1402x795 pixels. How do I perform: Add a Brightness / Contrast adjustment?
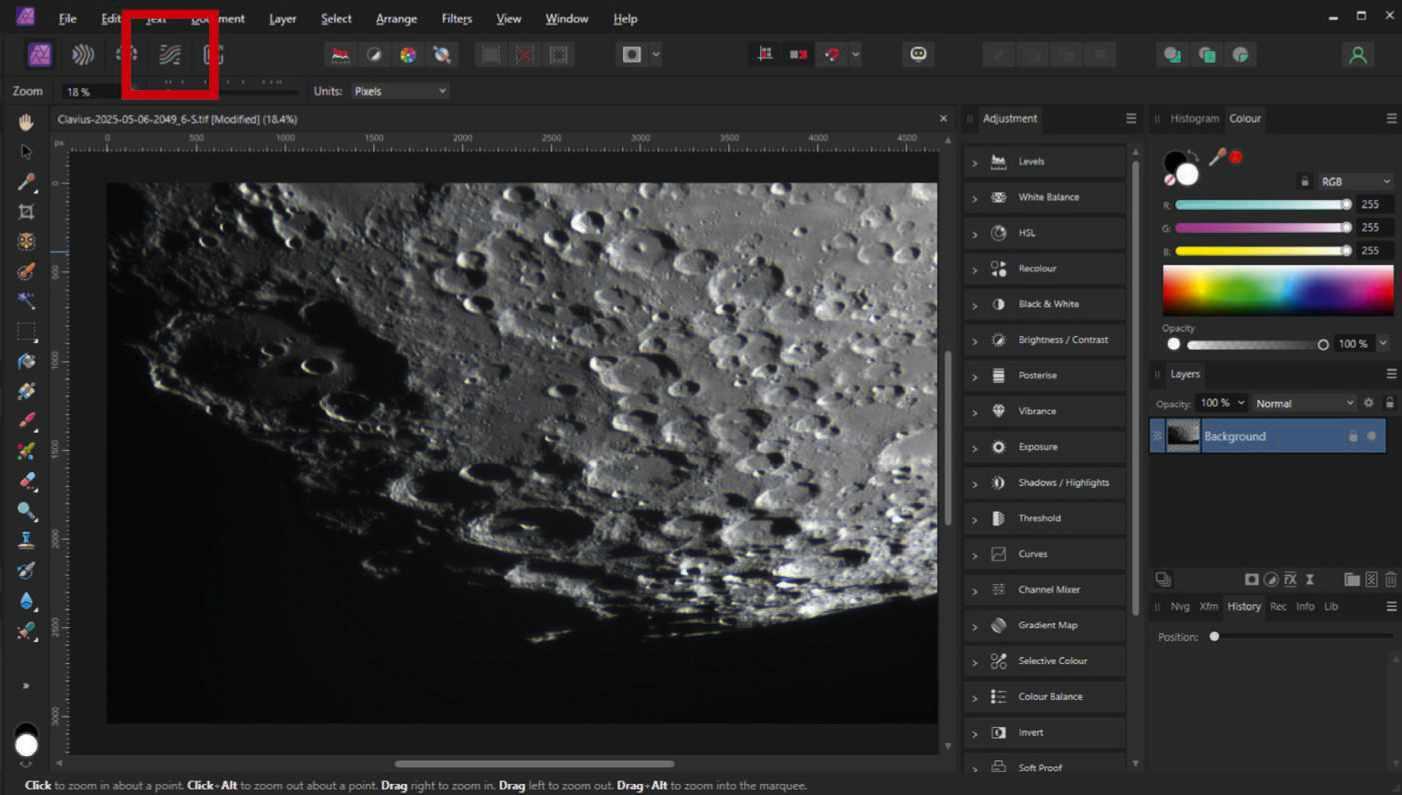(1062, 340)
